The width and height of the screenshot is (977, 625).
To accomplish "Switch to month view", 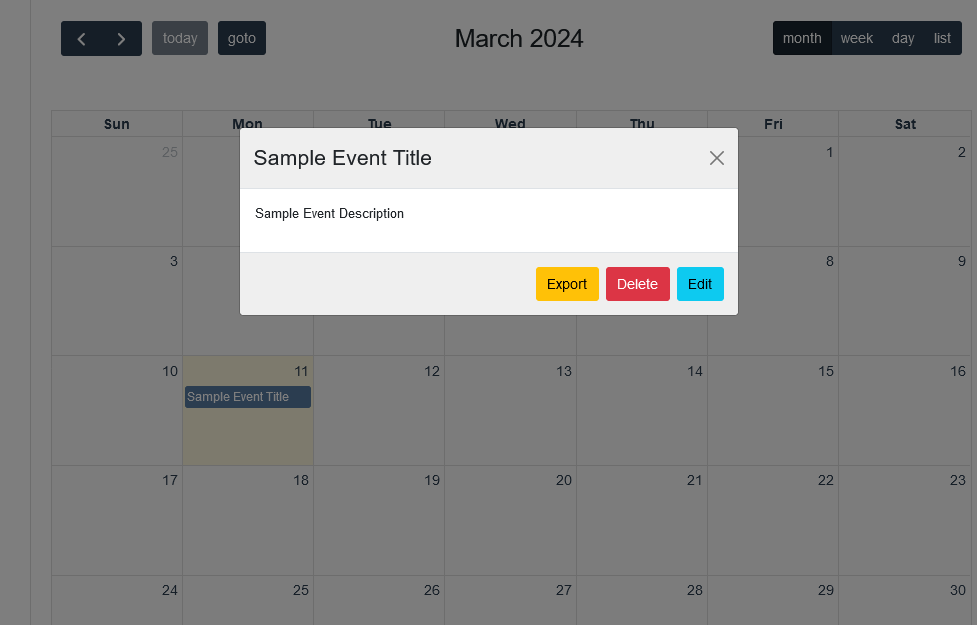I will point(802,39).
